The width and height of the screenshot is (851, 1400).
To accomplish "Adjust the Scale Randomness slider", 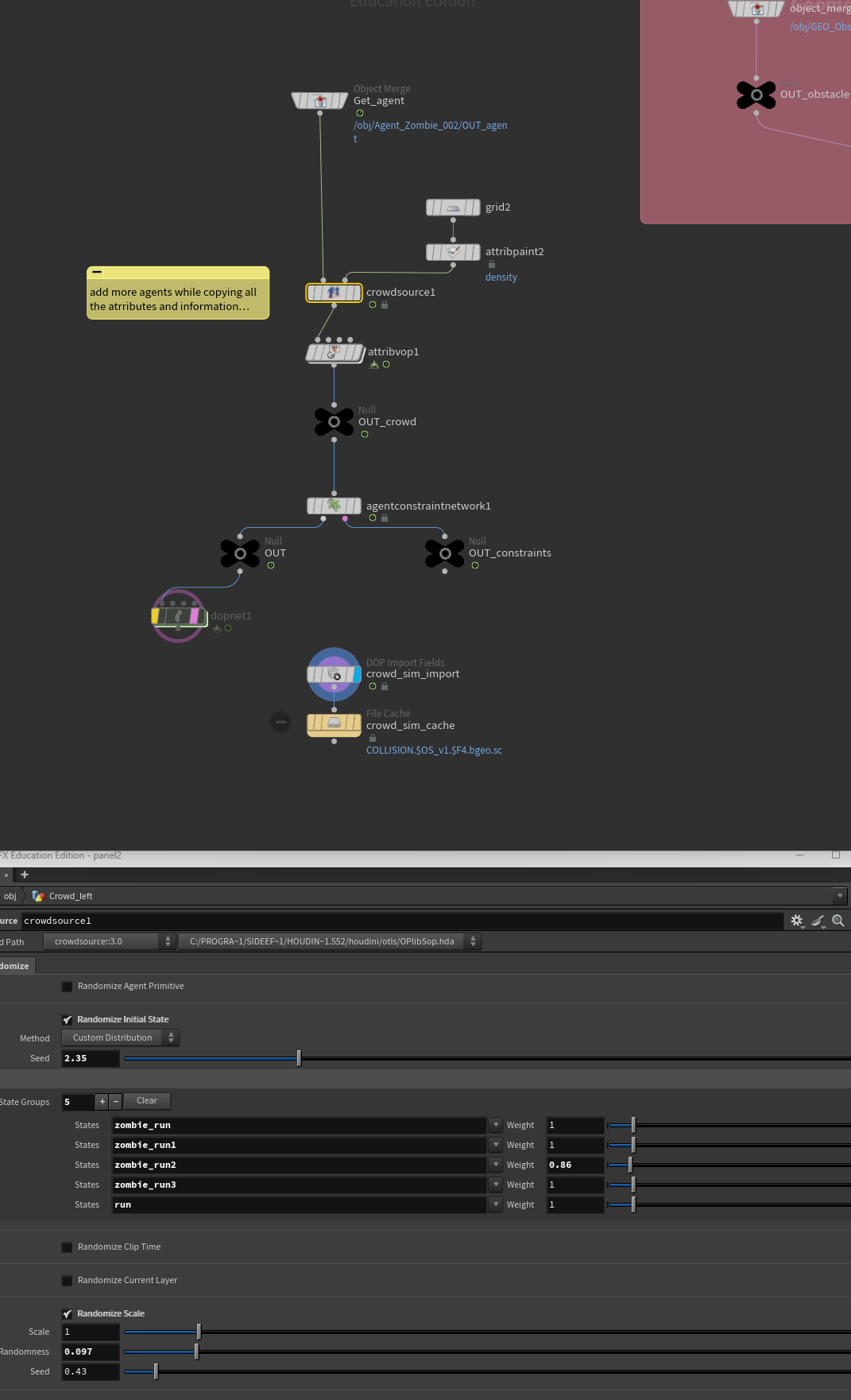I will [x=196, y=1352].
